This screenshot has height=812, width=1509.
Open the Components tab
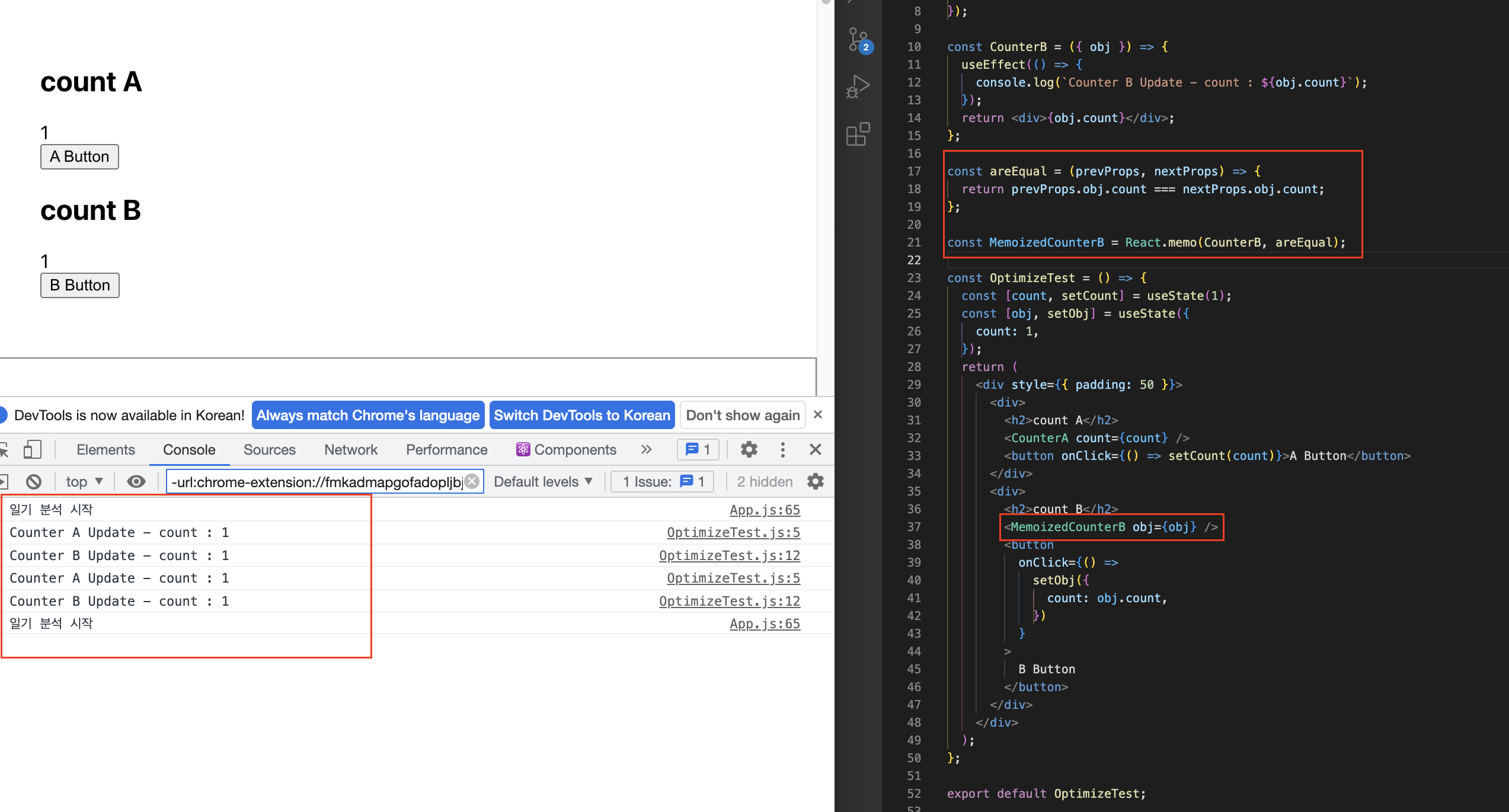566,450
